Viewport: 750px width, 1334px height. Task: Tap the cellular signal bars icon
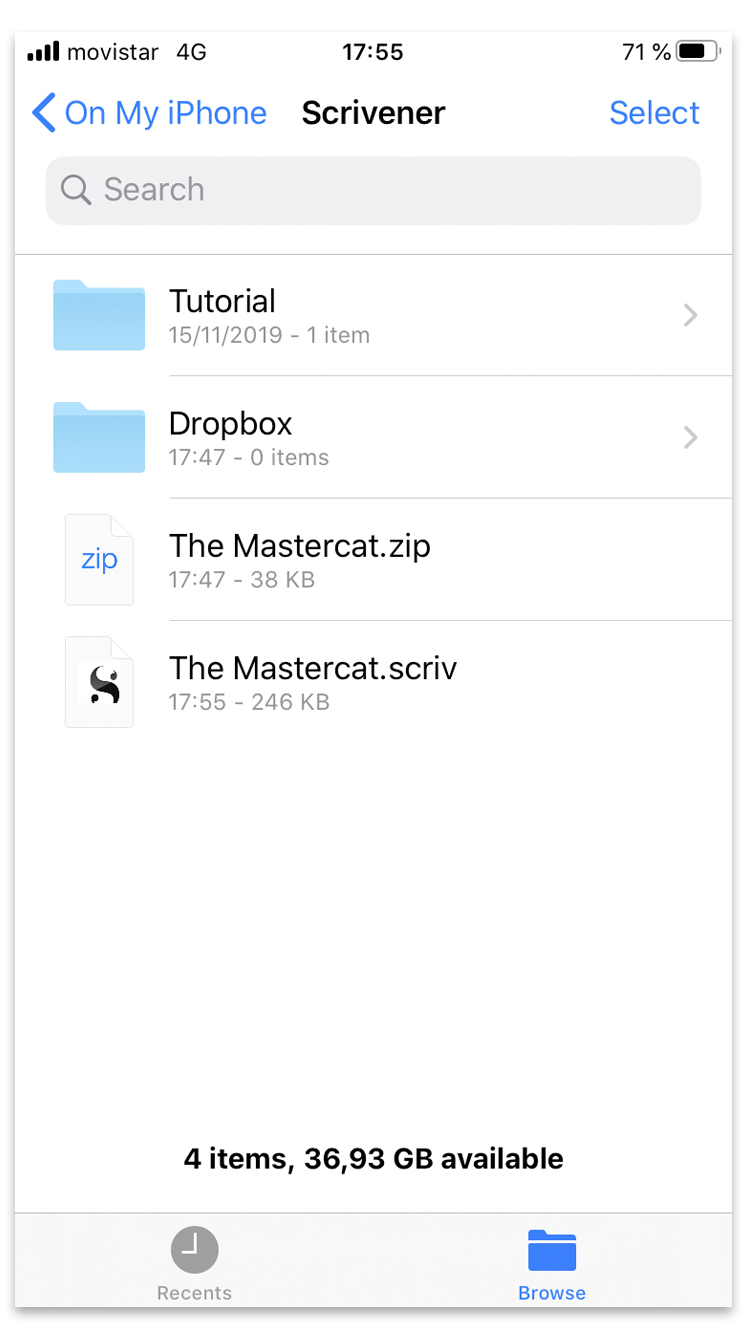pos(43,52)
